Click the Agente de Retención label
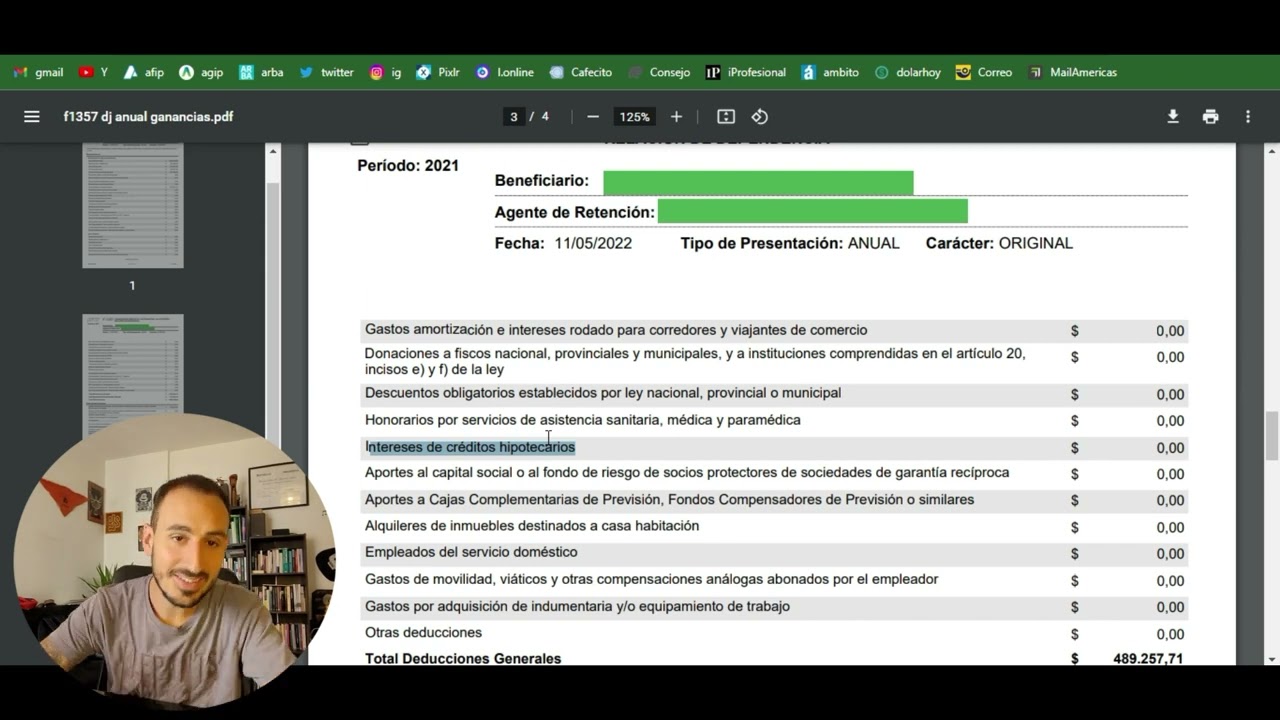The width and height of the screenshot is (1280, 720). pos(575,212)
